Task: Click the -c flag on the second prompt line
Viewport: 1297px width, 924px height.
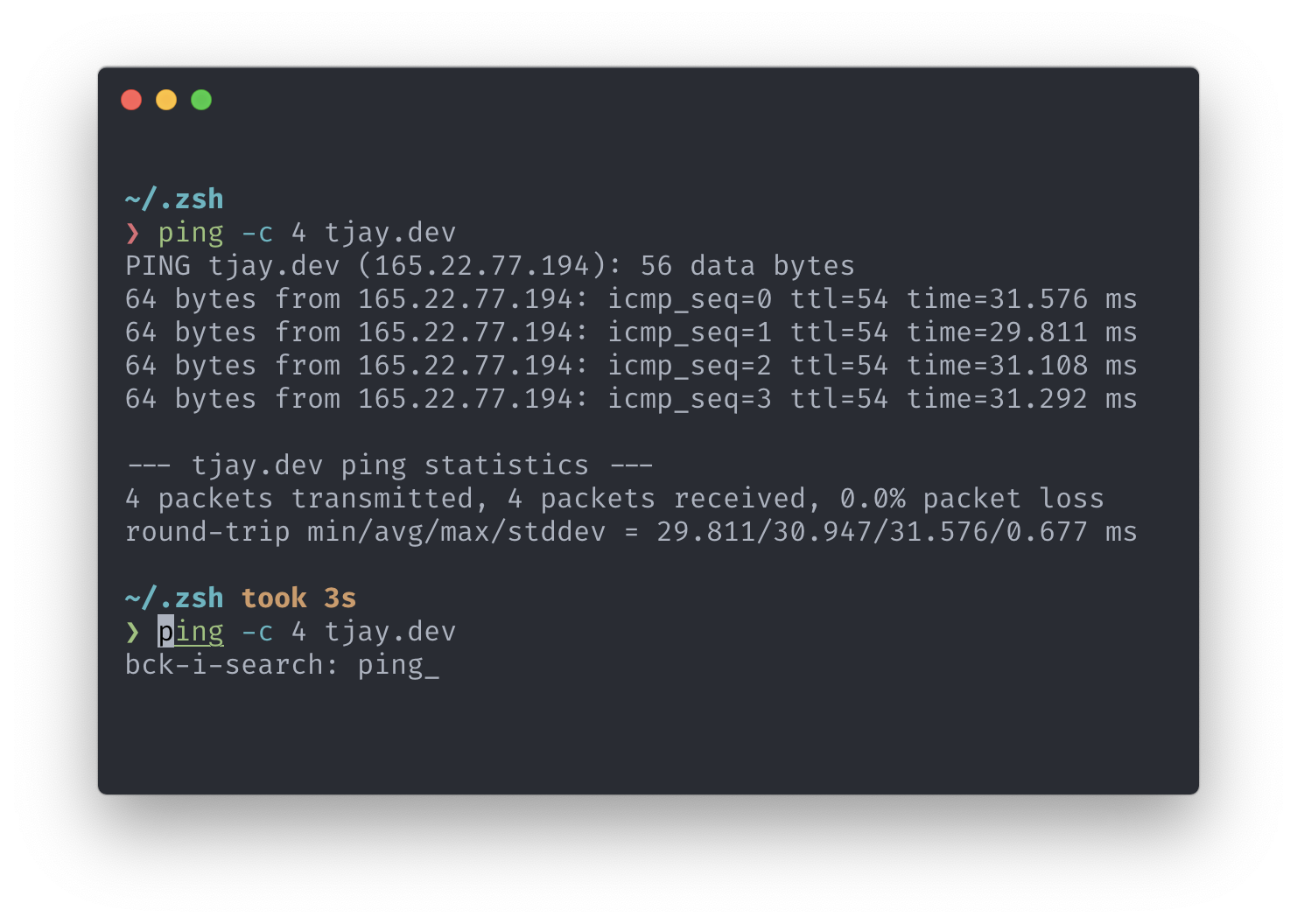Action: (257, 632)
